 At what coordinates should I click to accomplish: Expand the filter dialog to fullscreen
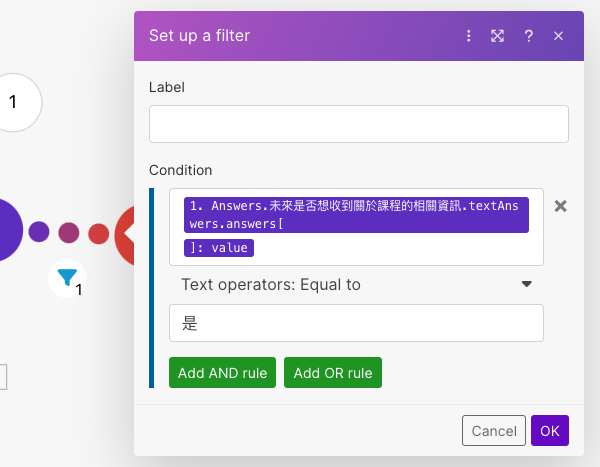[x=497, y=36]
